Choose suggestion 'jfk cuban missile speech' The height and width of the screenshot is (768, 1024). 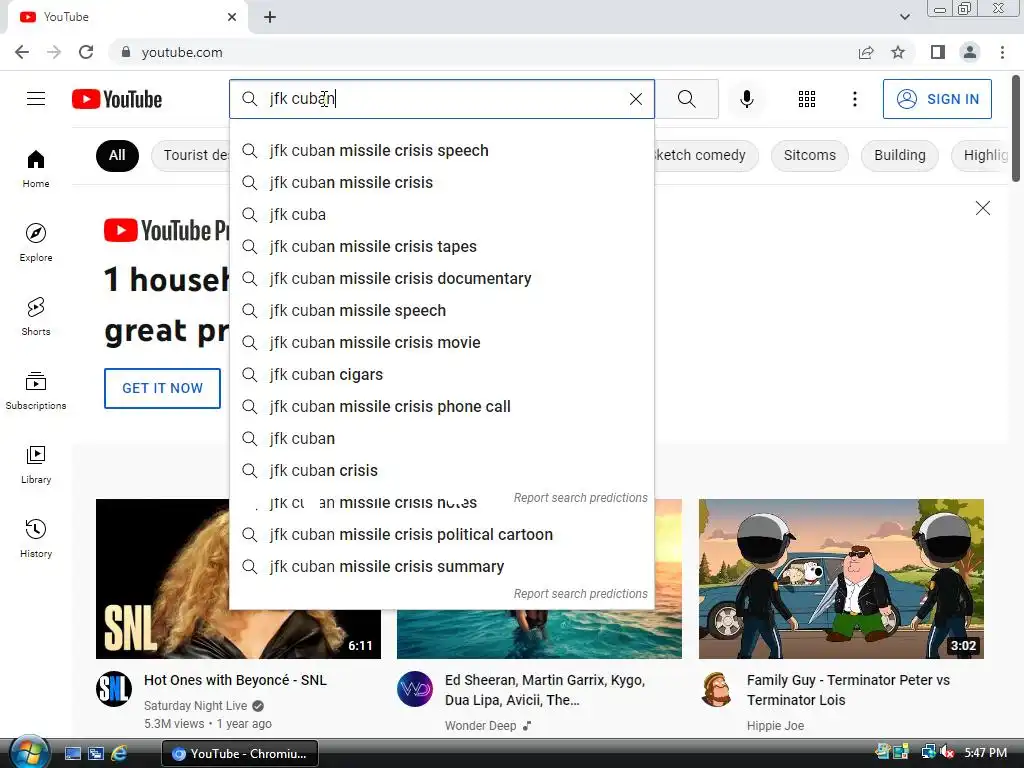coord(441,311)
